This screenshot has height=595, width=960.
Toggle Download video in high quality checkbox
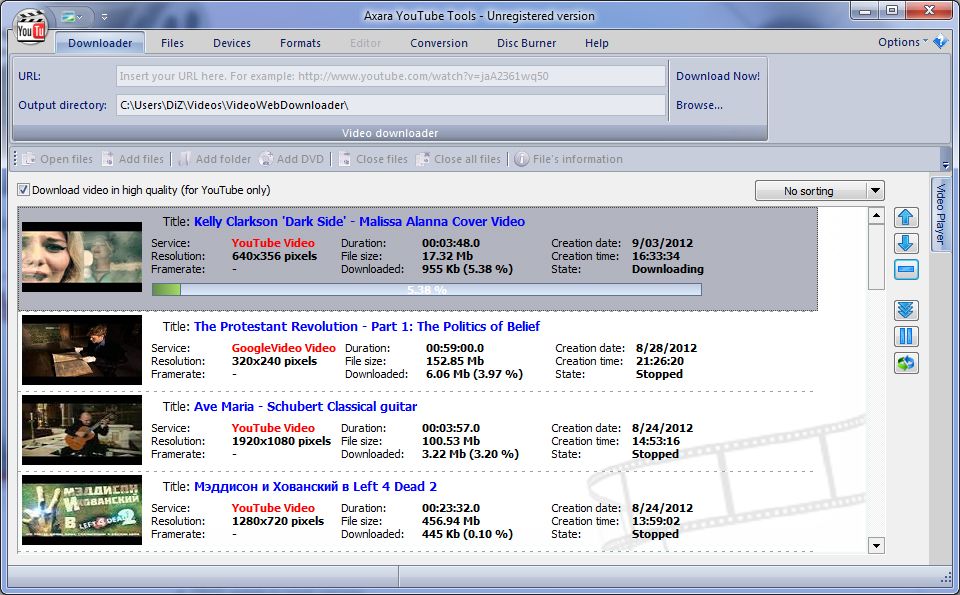pyautogui.click(x=23, y=190)
